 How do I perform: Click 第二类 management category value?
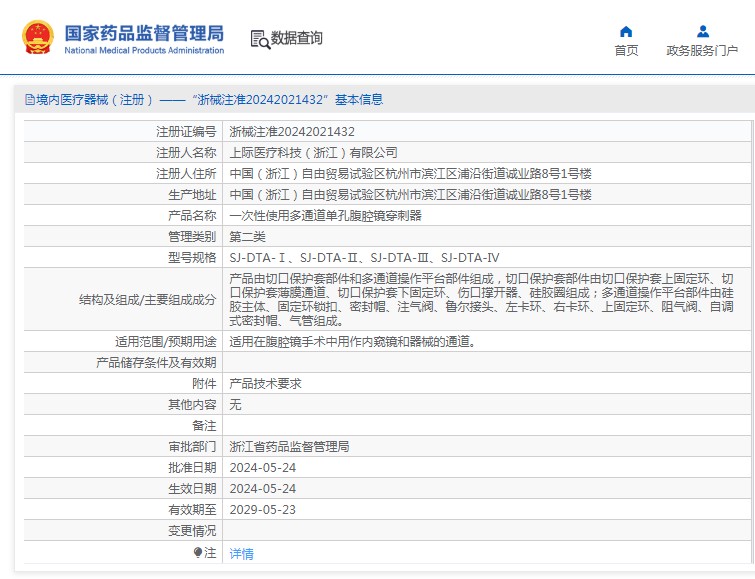pos(247,237)
